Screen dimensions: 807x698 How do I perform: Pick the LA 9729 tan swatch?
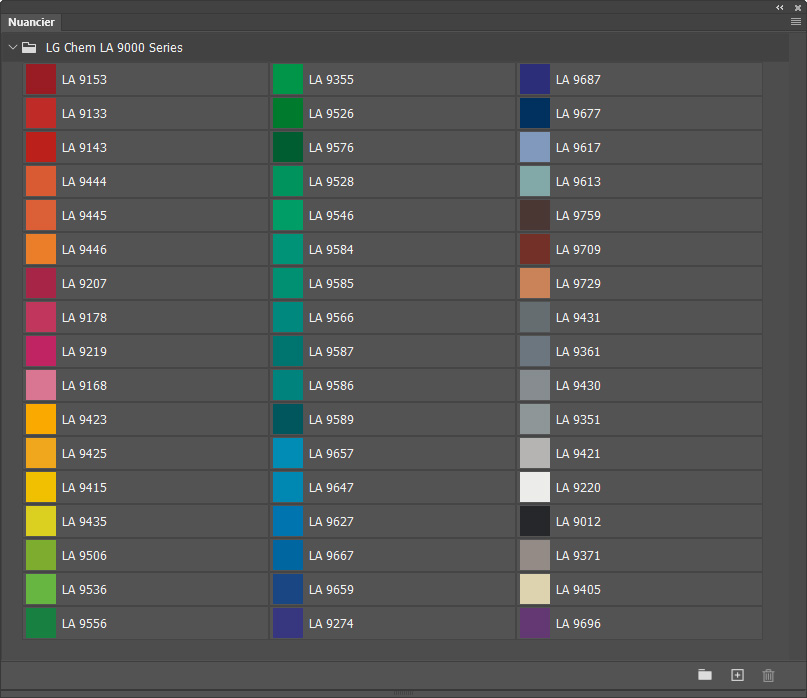tap(535, 283)
